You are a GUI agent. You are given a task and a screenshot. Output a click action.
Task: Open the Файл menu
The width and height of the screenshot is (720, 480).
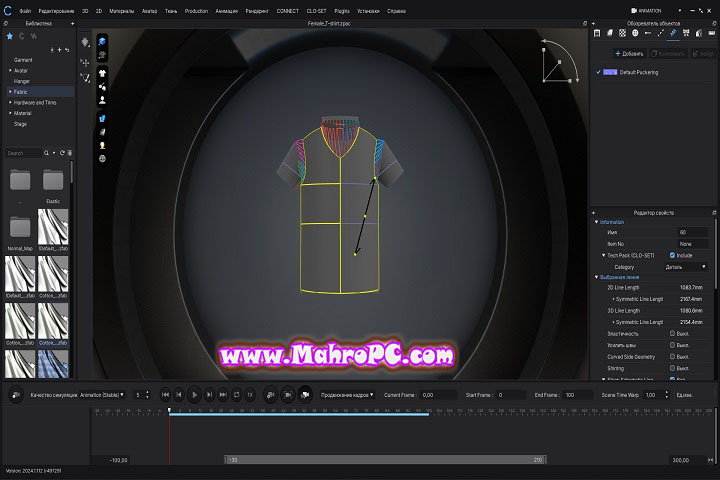(x=26, y=11)
